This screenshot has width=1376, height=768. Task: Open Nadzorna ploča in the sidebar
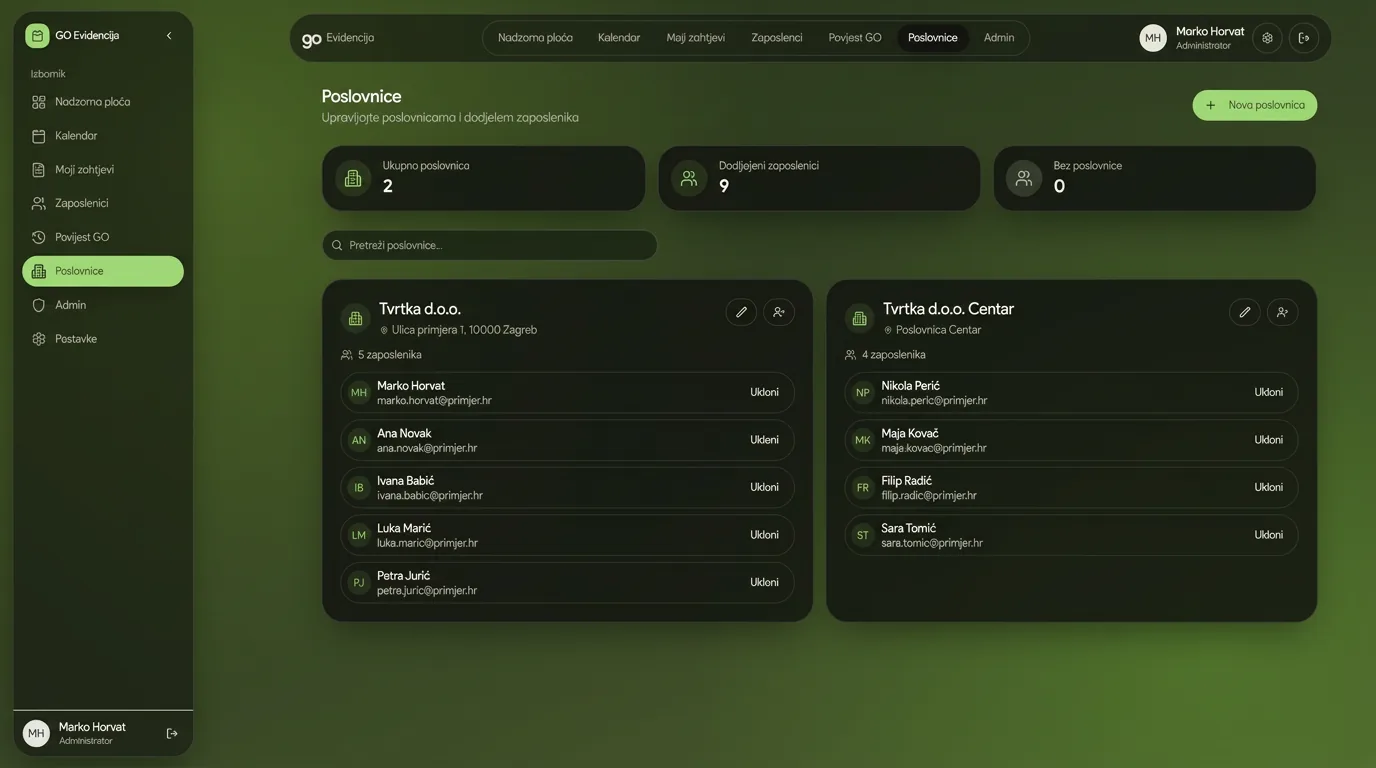103,102
